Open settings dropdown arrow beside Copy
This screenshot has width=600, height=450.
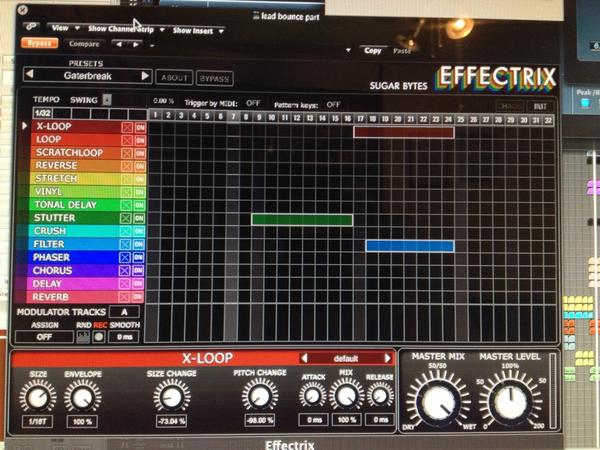click(x=348, y=50)
